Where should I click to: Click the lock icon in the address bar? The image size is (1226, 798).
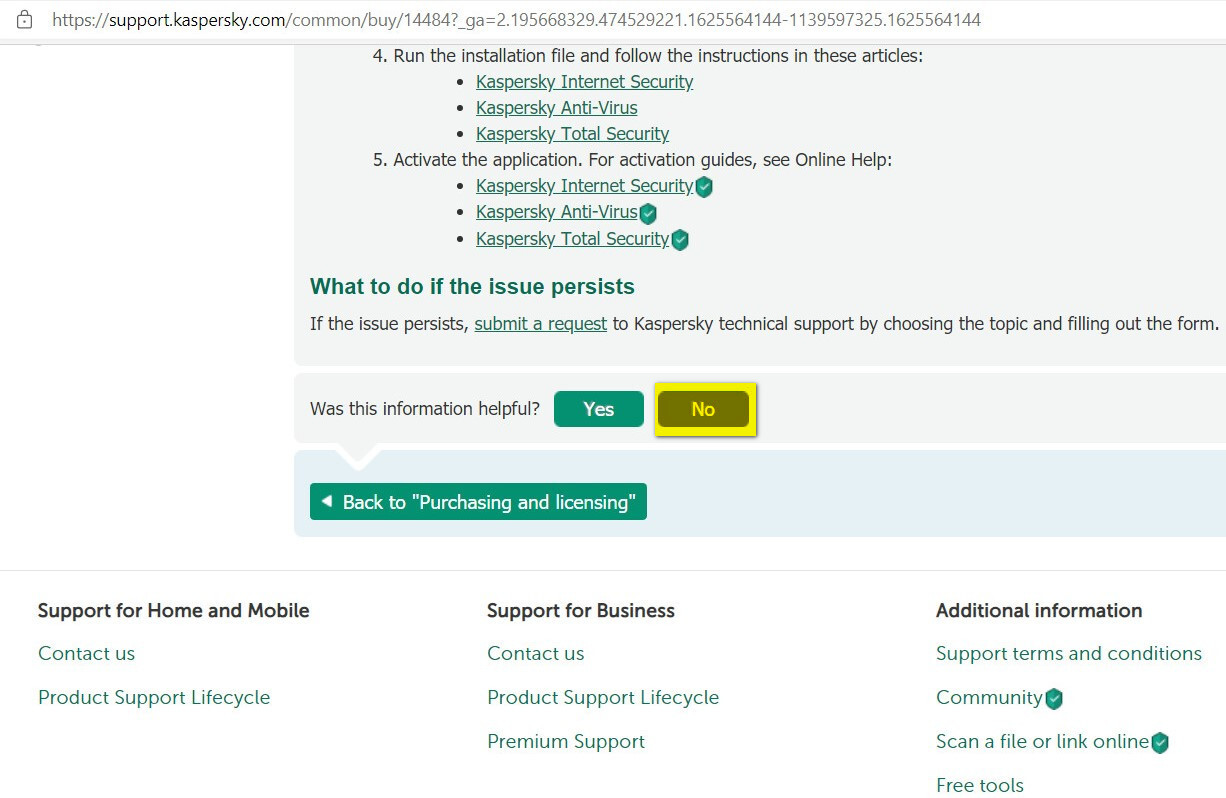(25, 19)
